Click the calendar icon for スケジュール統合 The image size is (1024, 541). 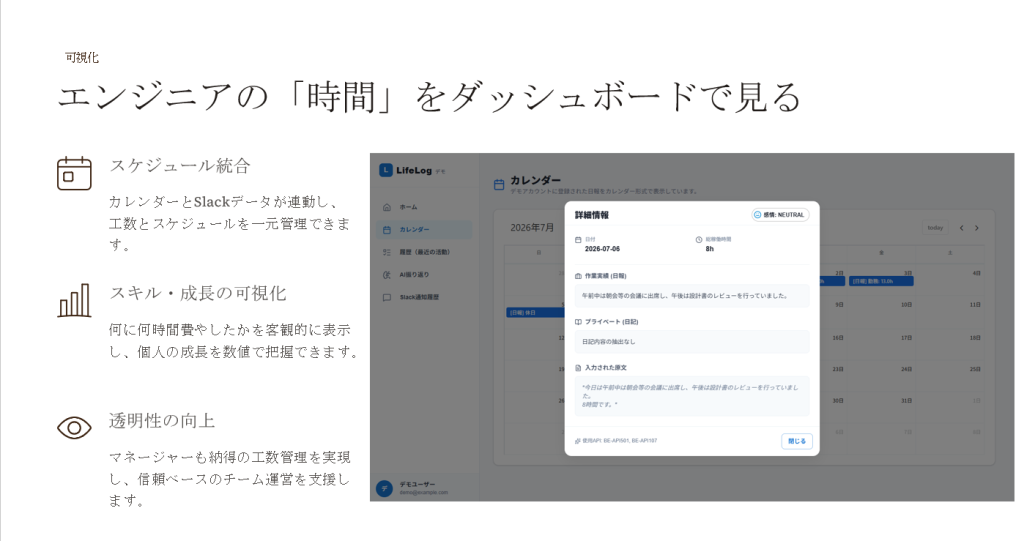point(74,173)
